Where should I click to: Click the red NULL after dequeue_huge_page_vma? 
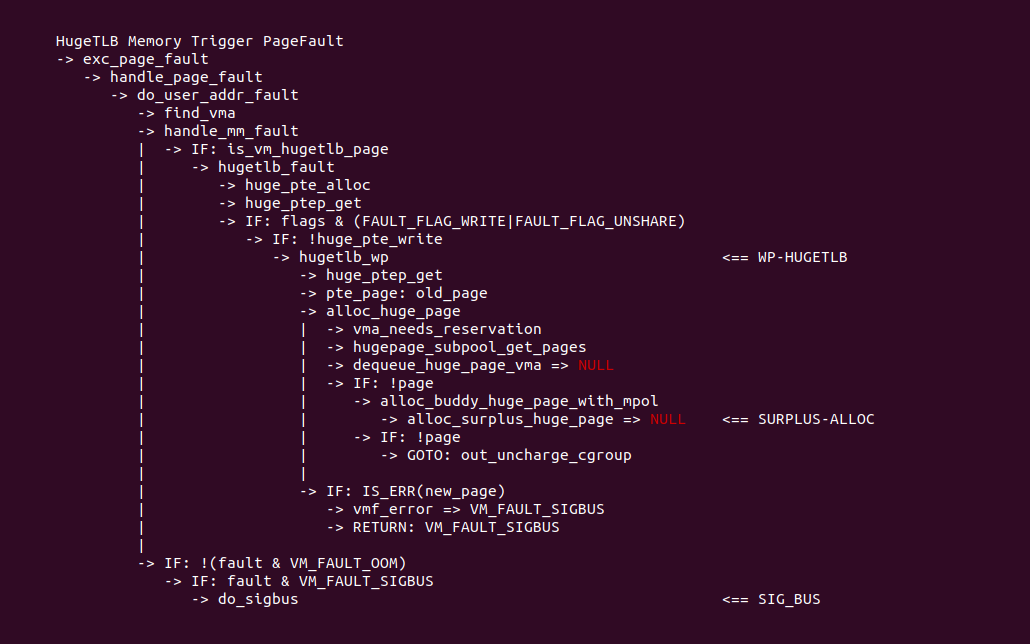click(596, 365)
